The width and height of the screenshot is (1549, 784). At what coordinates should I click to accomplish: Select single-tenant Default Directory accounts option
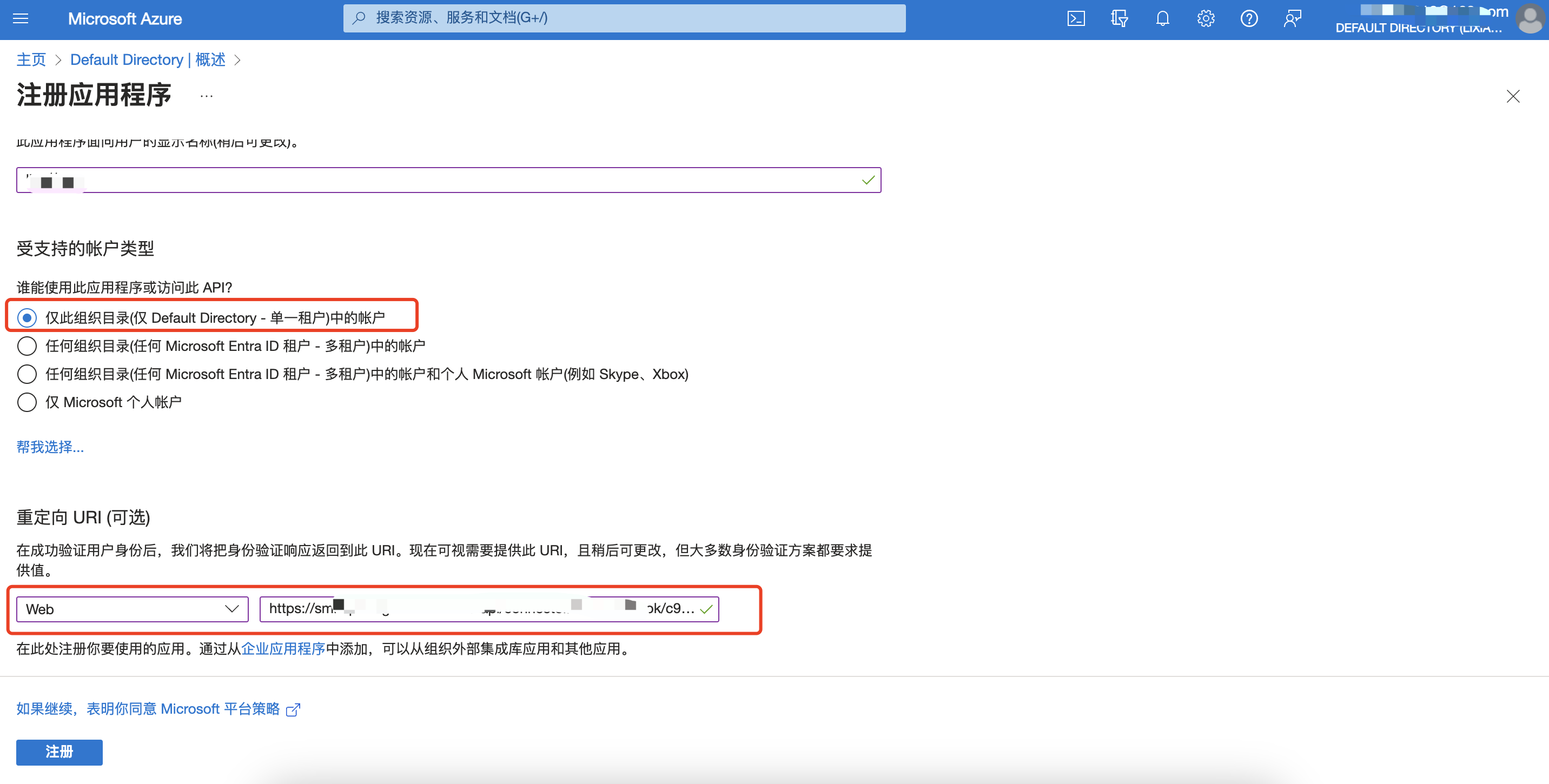(201, 317)
